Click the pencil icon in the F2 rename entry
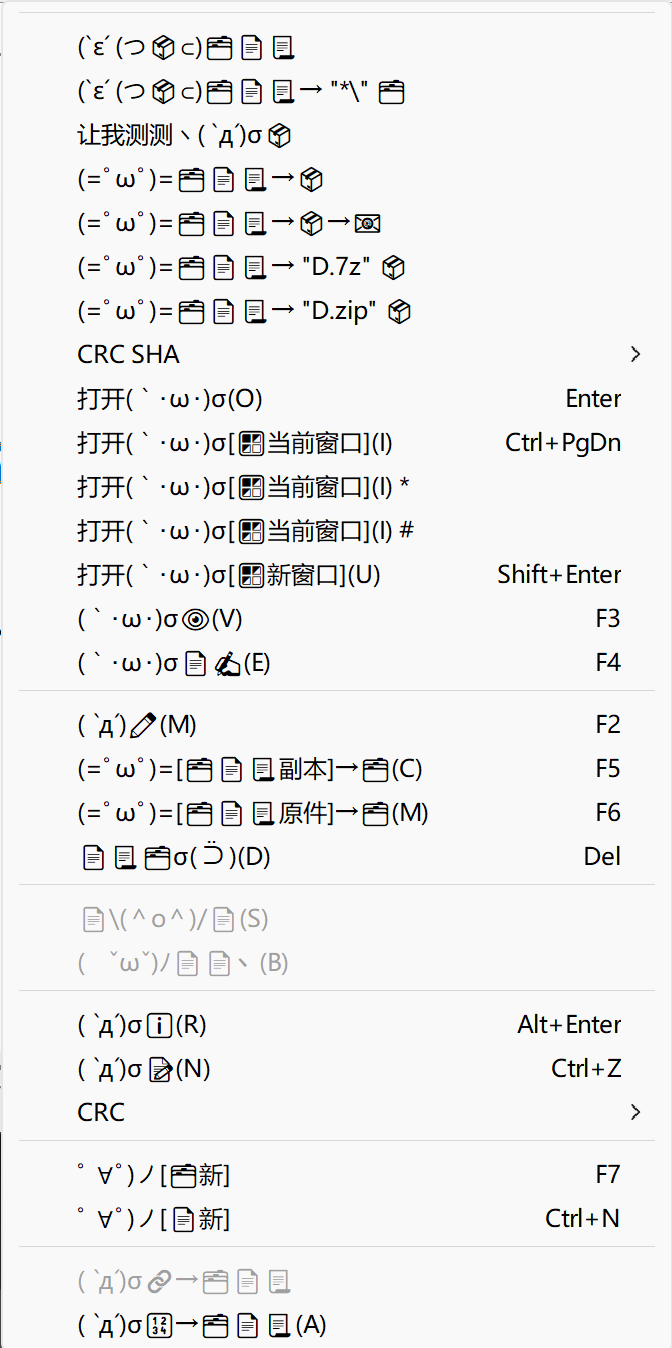Viewport: 672px width, 1348px height. click(144, 724)
